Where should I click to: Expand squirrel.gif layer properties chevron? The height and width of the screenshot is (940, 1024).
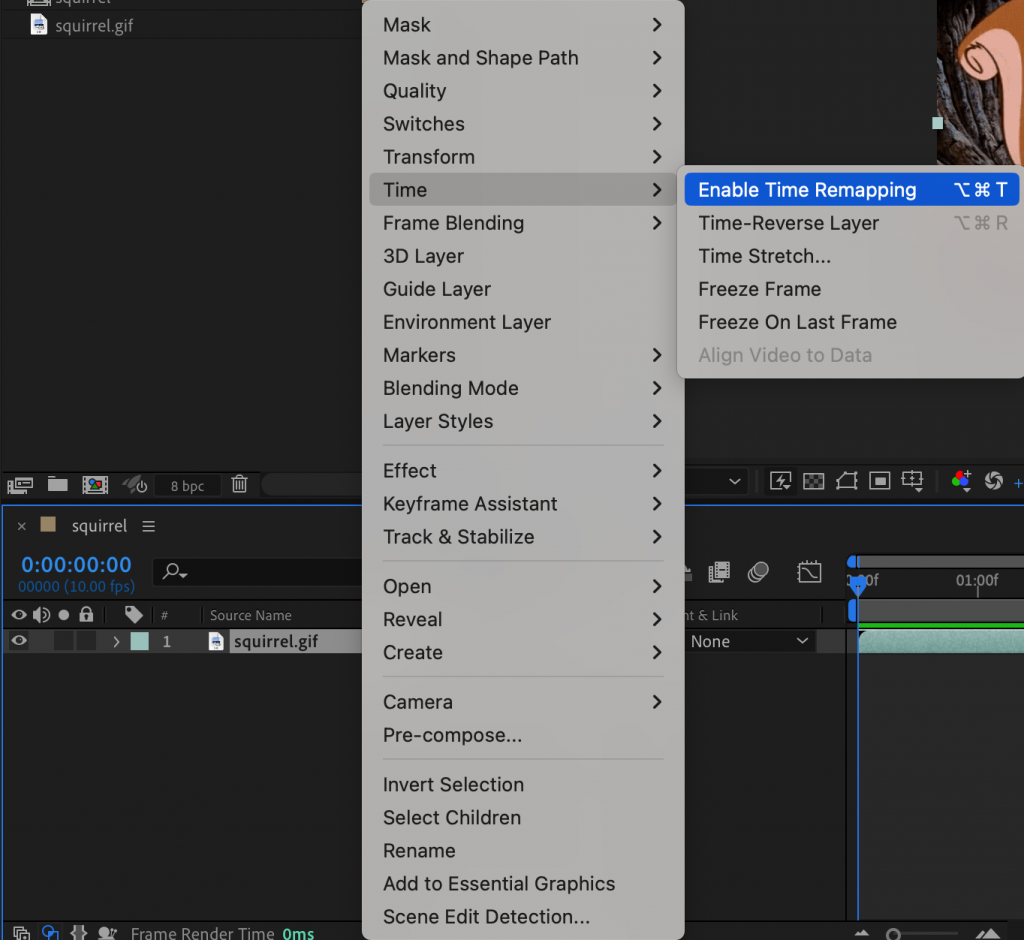[x=117, y=641]
